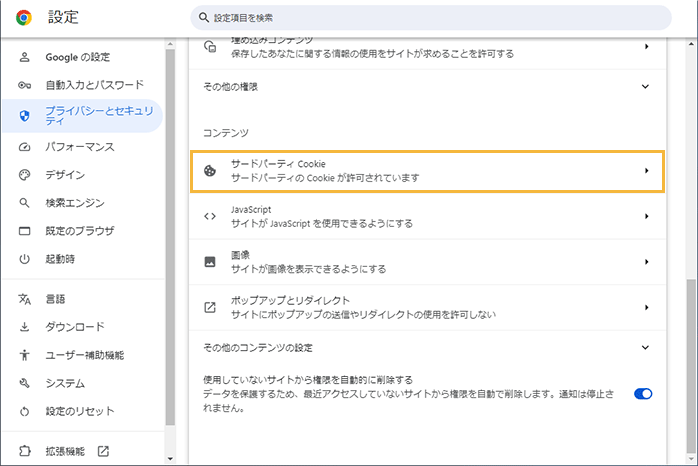Open Google の設定 menu item
Viewport: 698px width, 466px height.
tap(77, 57)
